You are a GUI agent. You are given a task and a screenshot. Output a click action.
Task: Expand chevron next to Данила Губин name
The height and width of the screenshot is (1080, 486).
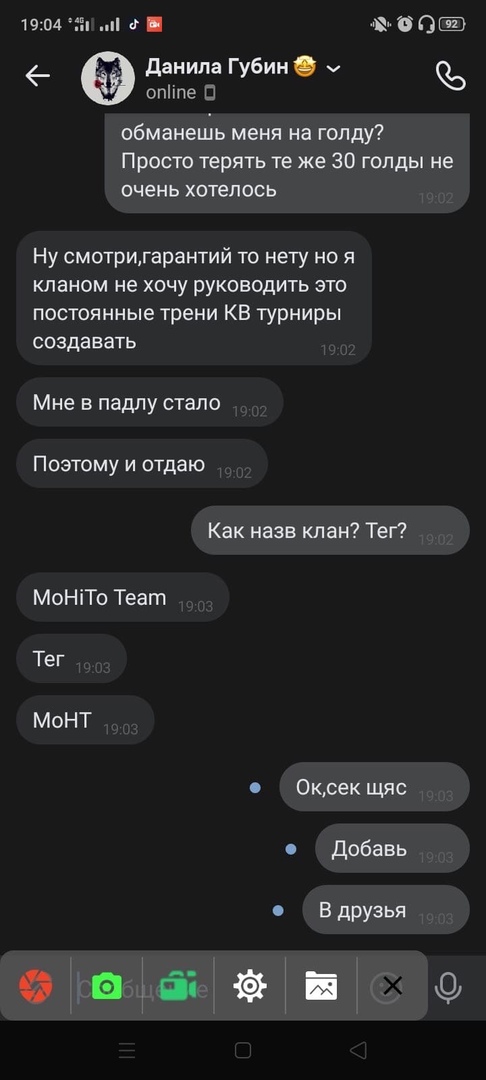[x=333, y=68]
